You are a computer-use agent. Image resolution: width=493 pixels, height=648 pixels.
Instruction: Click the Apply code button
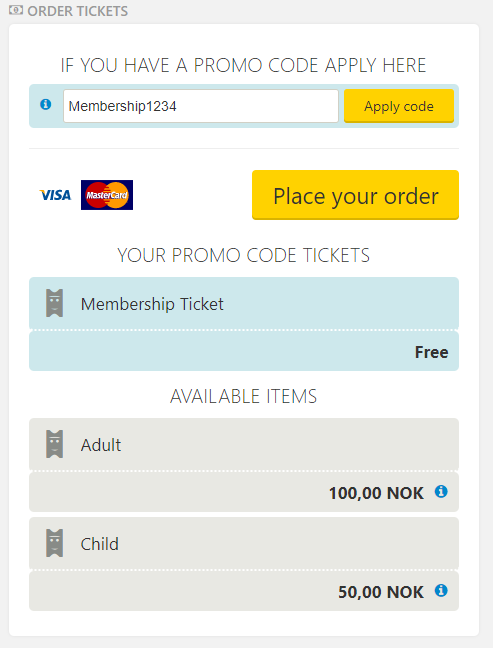pyautogui.click(x=399, y=106)
